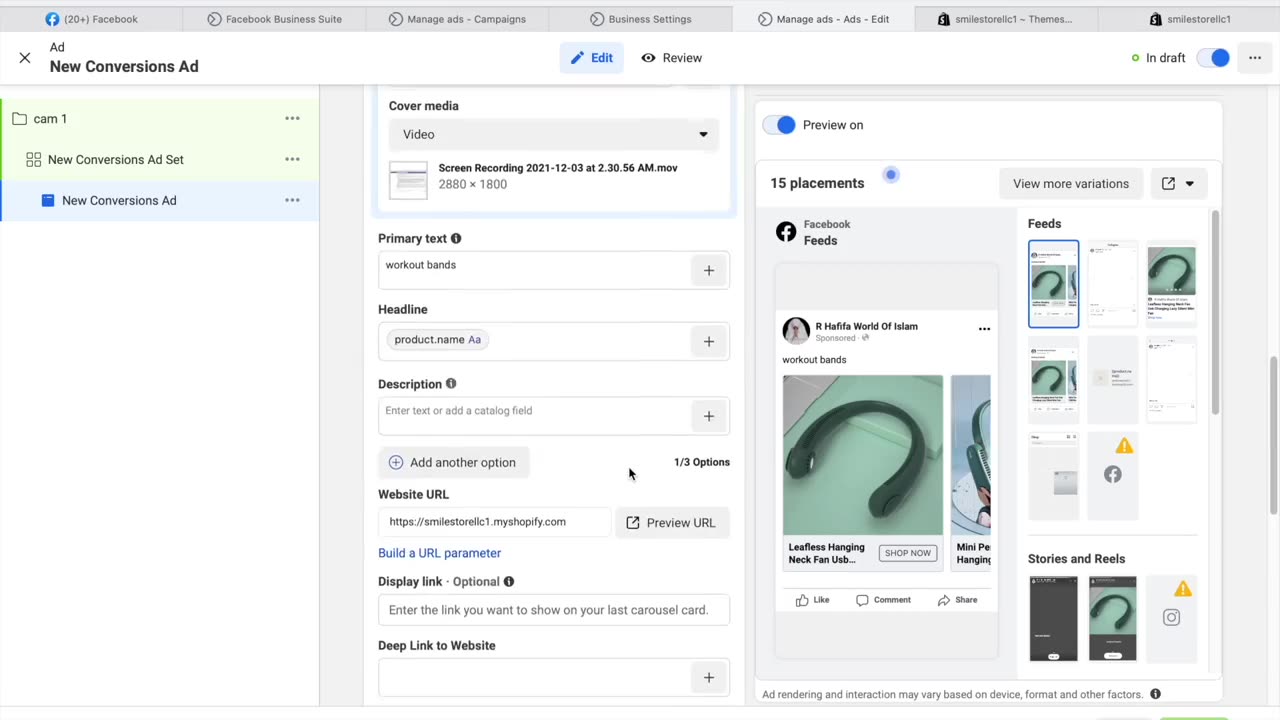Image resolution: width=1280 pixels, height=720 pixels.
Task: Click the plus button in Deep Link to Website
Action: [709, 678]
